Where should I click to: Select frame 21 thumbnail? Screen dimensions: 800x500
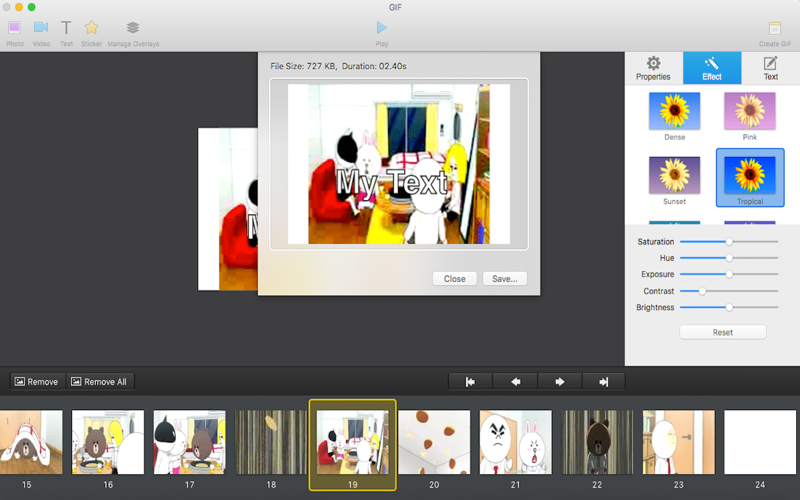click(x=515, y=442)
